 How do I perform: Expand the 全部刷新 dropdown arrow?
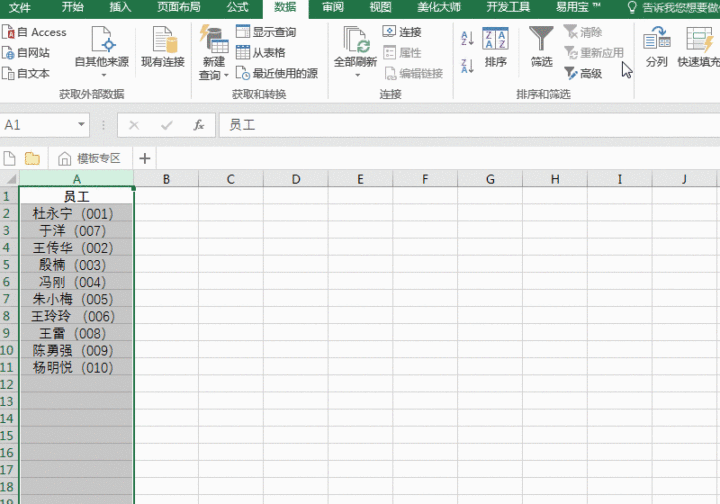coord(357,75)
